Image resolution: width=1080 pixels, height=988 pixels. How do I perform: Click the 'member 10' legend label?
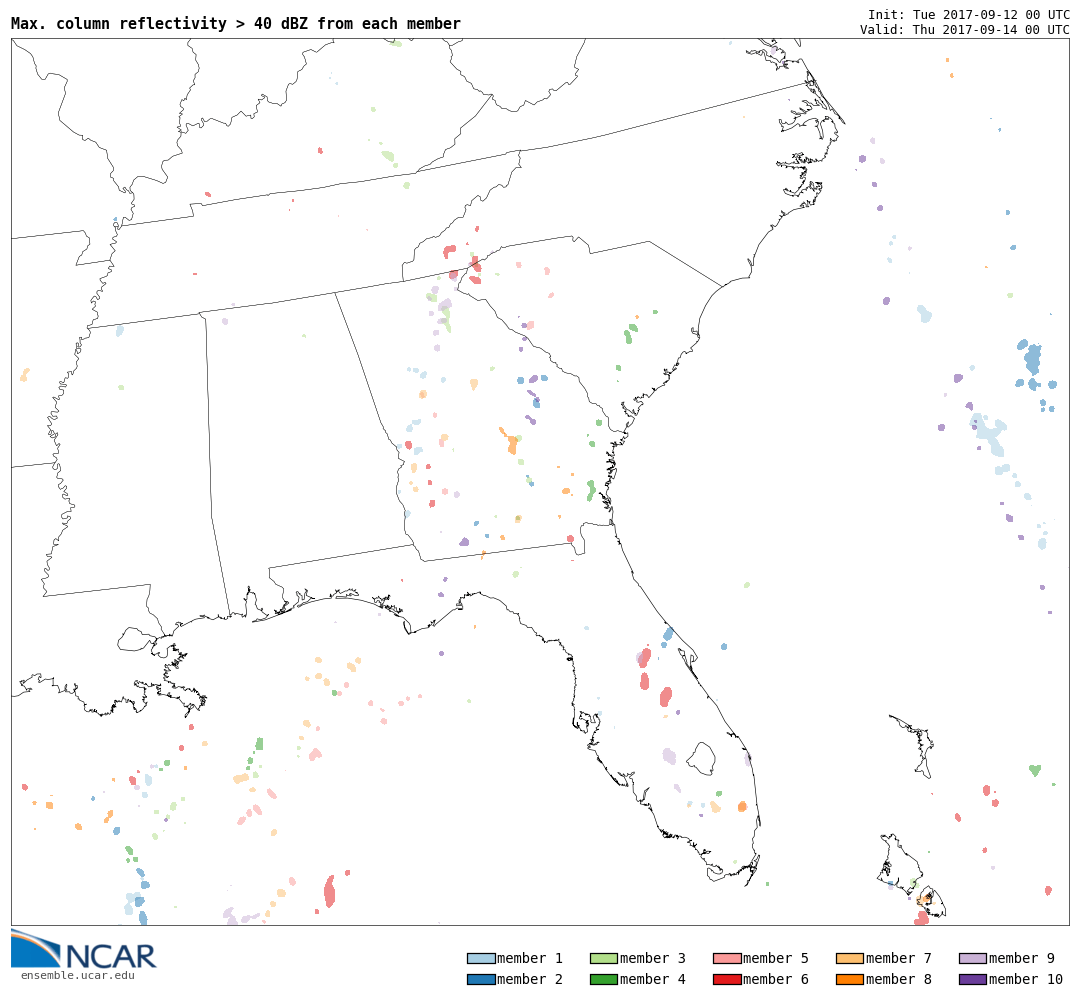(x=1026, y=979)
